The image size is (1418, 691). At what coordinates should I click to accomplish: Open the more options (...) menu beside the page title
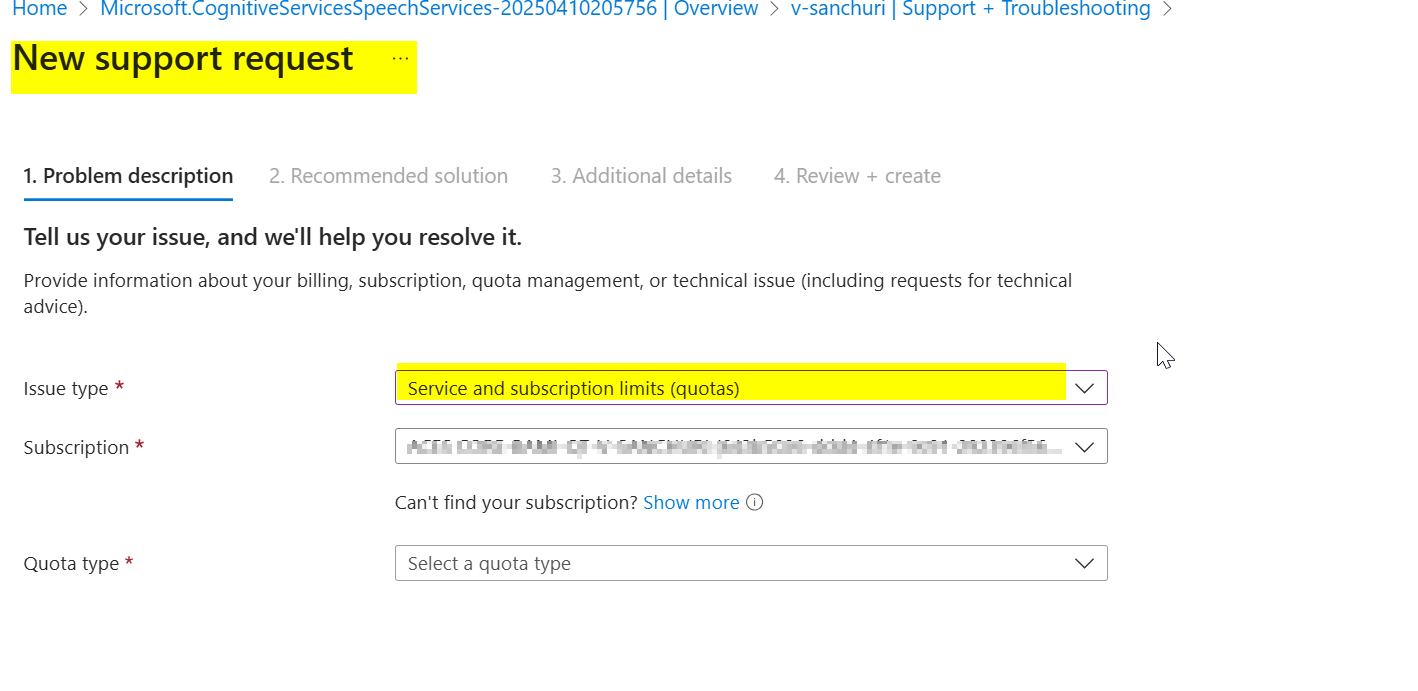[x=400, y=60]
